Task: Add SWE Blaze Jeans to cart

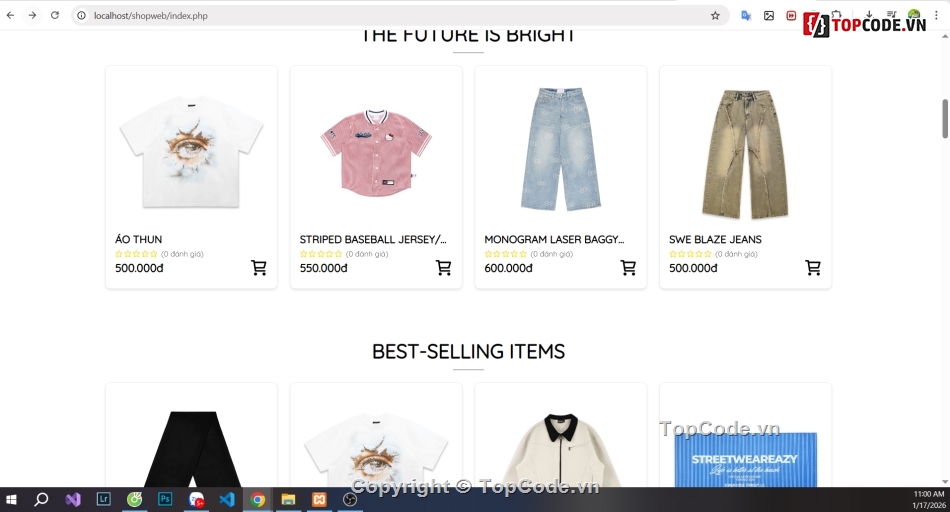Action: (813, 267)
